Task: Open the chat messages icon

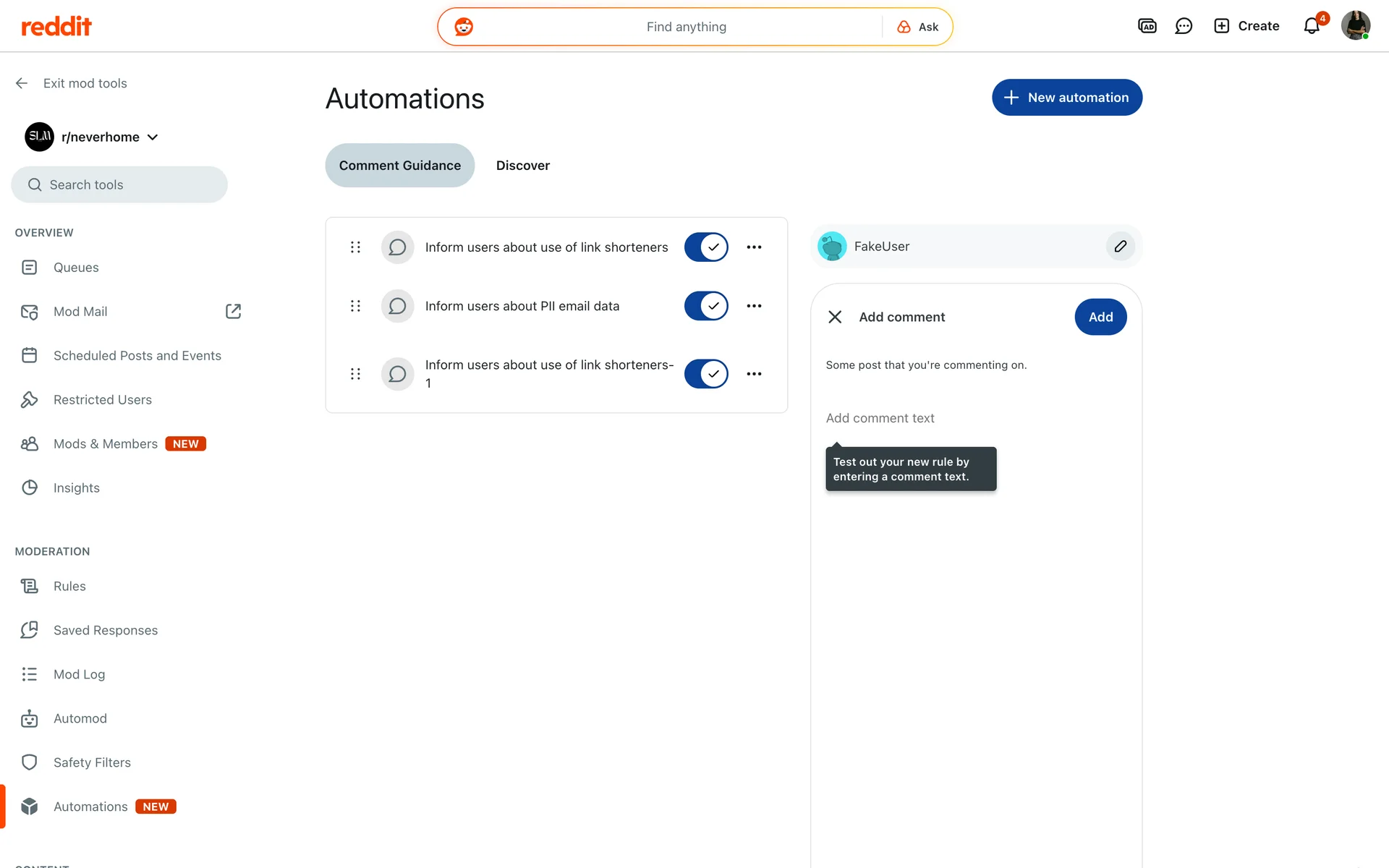Action: pos(1184,26)
